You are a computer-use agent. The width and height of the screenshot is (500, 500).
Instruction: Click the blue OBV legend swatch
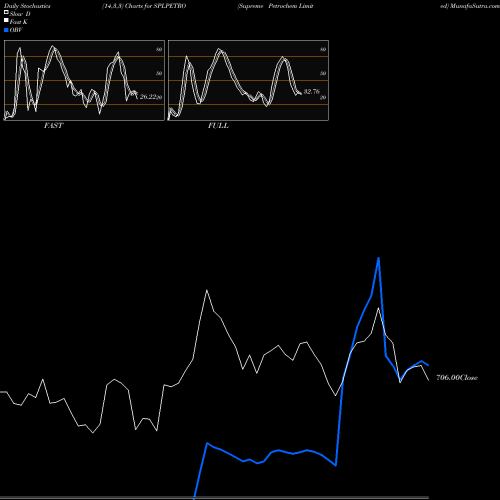(6, 30)
